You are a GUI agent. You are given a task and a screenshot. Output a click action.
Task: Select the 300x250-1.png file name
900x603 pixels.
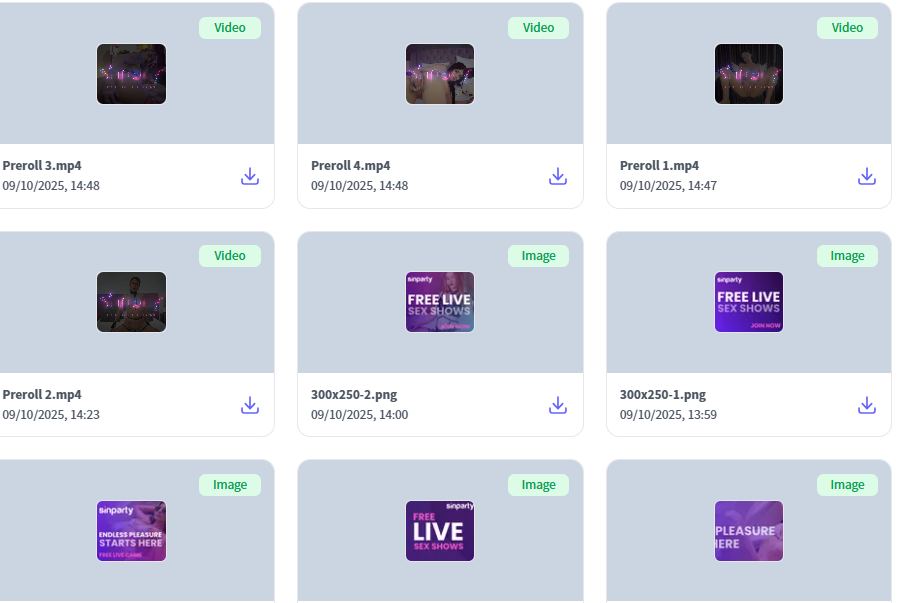click(663, 395)
